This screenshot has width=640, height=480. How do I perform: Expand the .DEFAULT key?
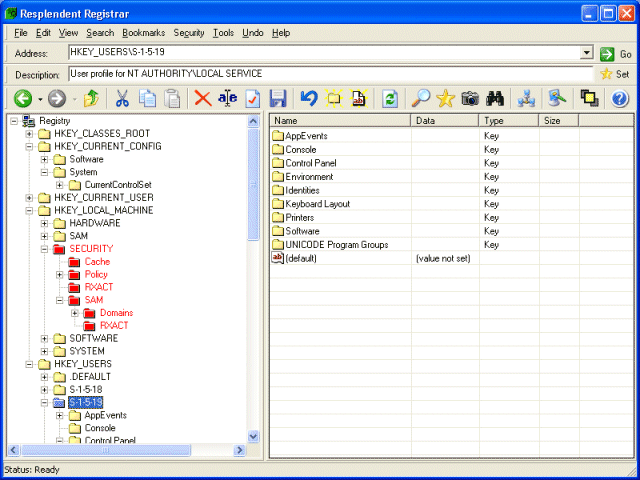pos(44,377)
